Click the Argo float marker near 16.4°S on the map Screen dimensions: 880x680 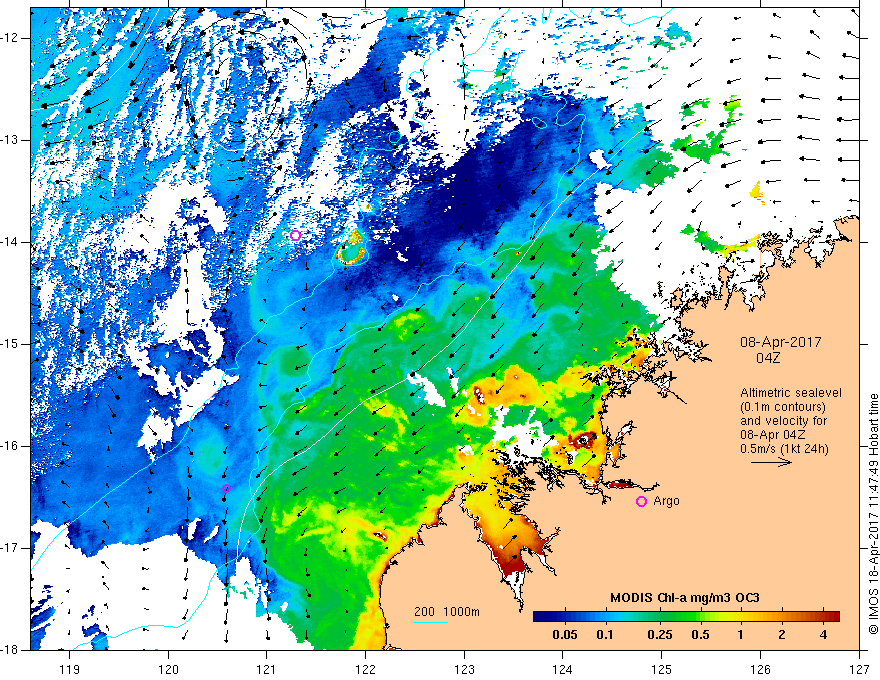point(226,489)
